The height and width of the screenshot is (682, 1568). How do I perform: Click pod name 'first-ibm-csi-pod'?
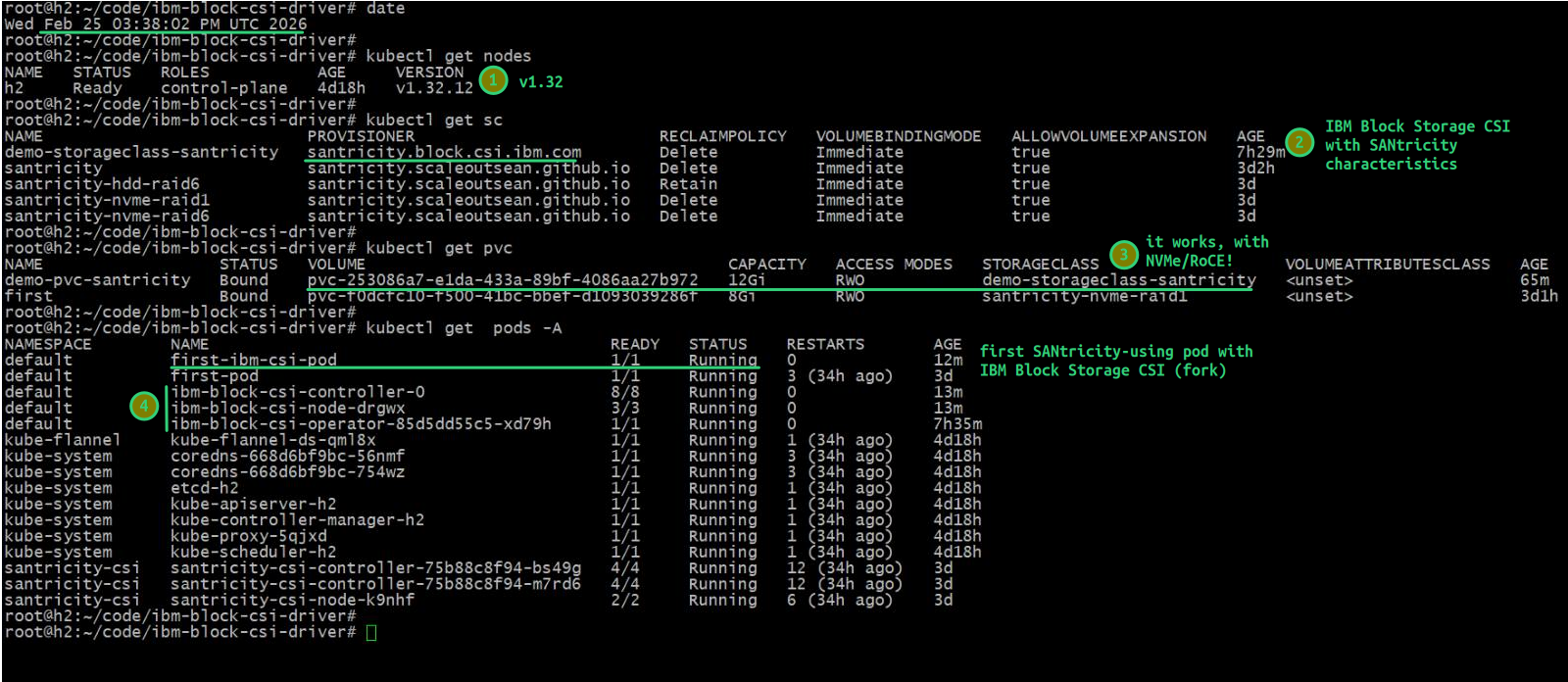point(254,360)
